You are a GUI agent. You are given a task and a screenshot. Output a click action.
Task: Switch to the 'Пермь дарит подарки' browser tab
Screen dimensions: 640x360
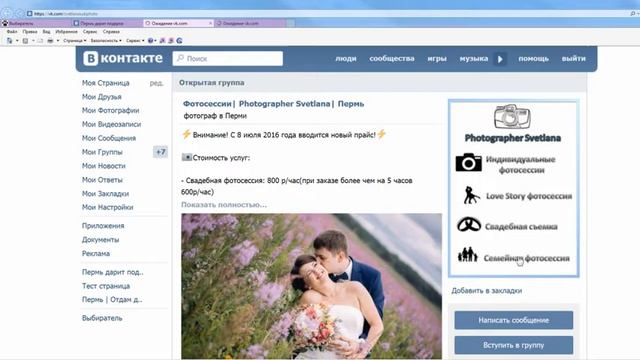[x=107, y=23]
